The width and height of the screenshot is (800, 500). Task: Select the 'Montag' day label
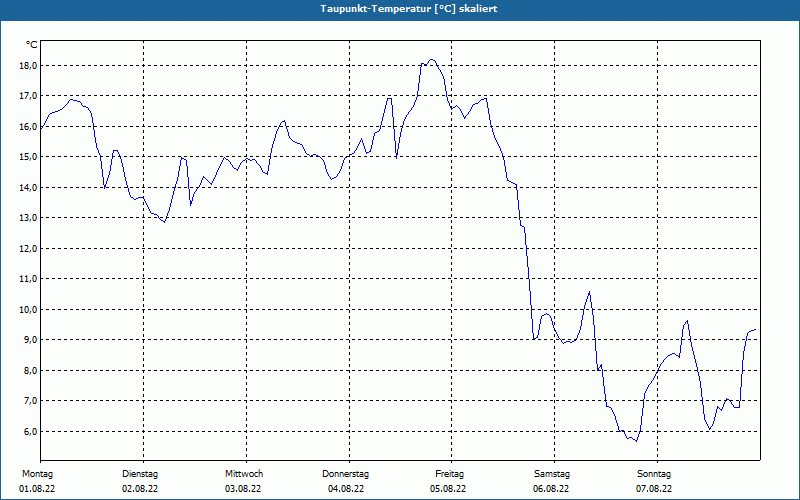(37, 474)
